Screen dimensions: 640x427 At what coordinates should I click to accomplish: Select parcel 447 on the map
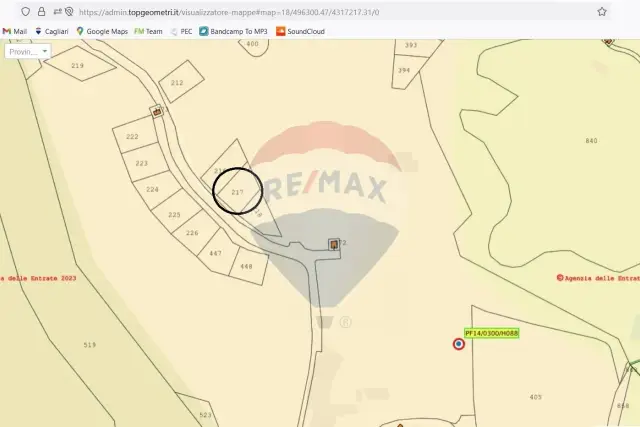point(216,254)
